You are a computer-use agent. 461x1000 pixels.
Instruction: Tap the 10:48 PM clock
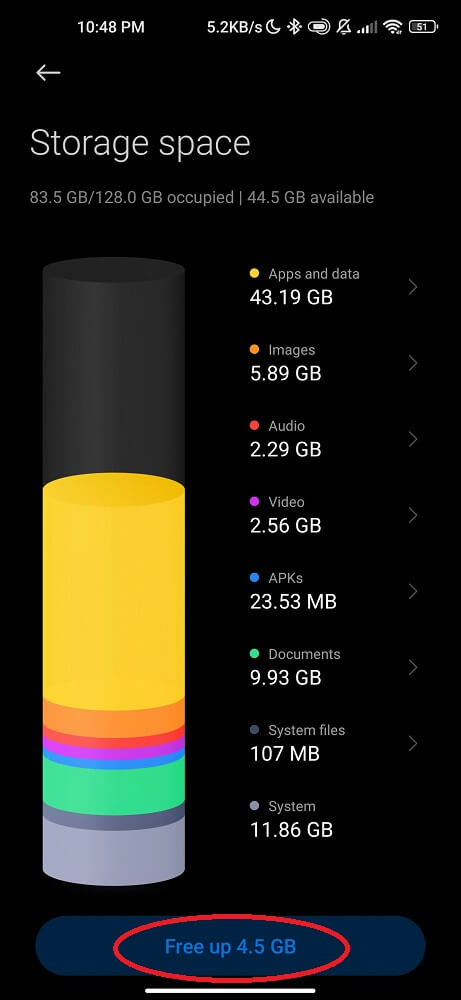(110, 27)
